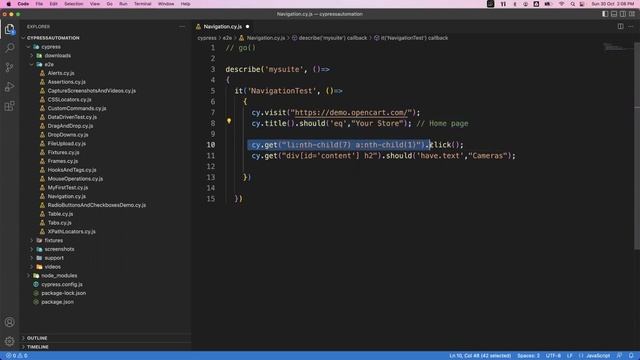The height and width of the screenshot is (360, 640).
Task: Open the notifications bell in status bar
Action: click(631, 356)
